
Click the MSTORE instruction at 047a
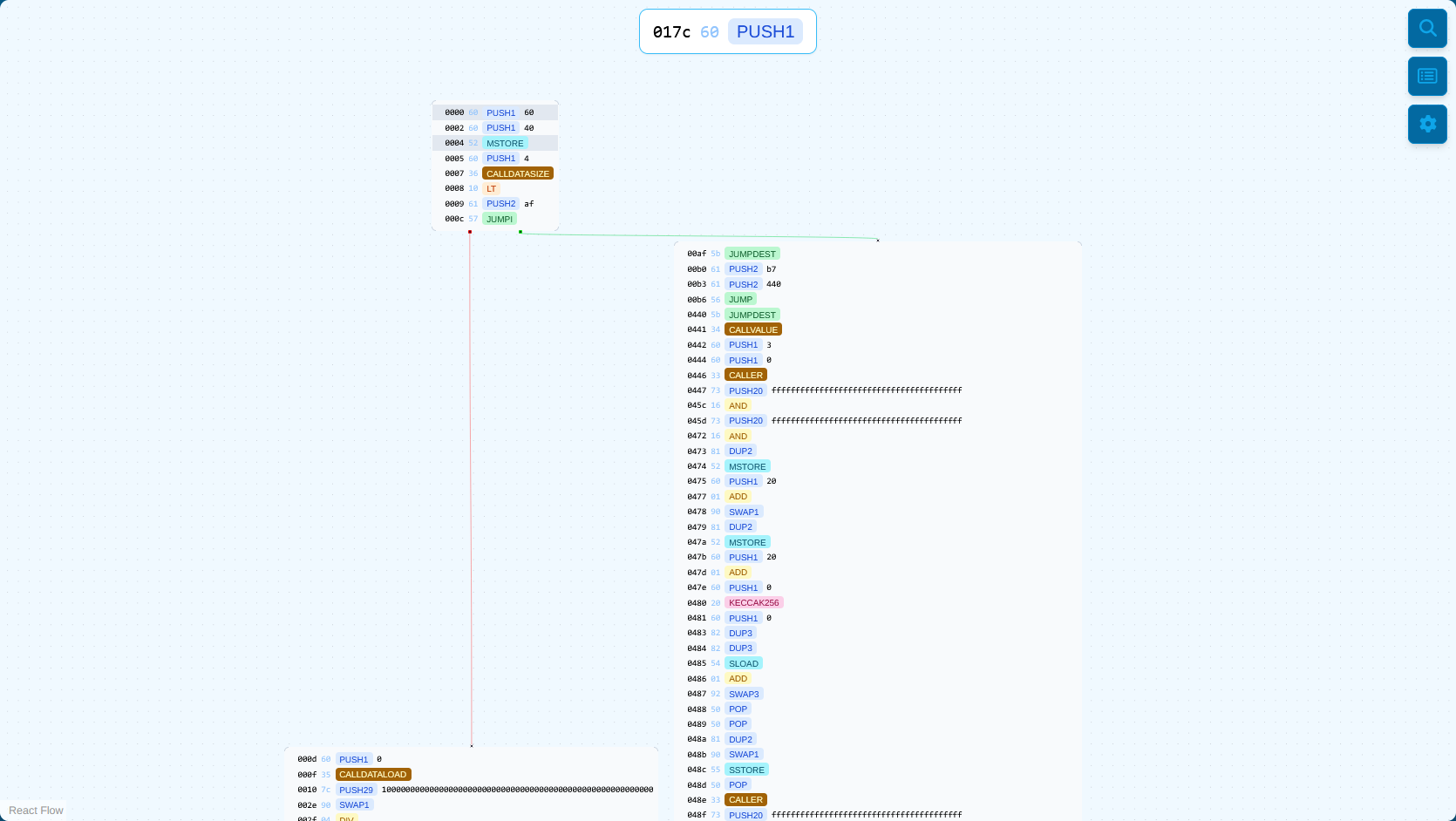tap(747, 542)
